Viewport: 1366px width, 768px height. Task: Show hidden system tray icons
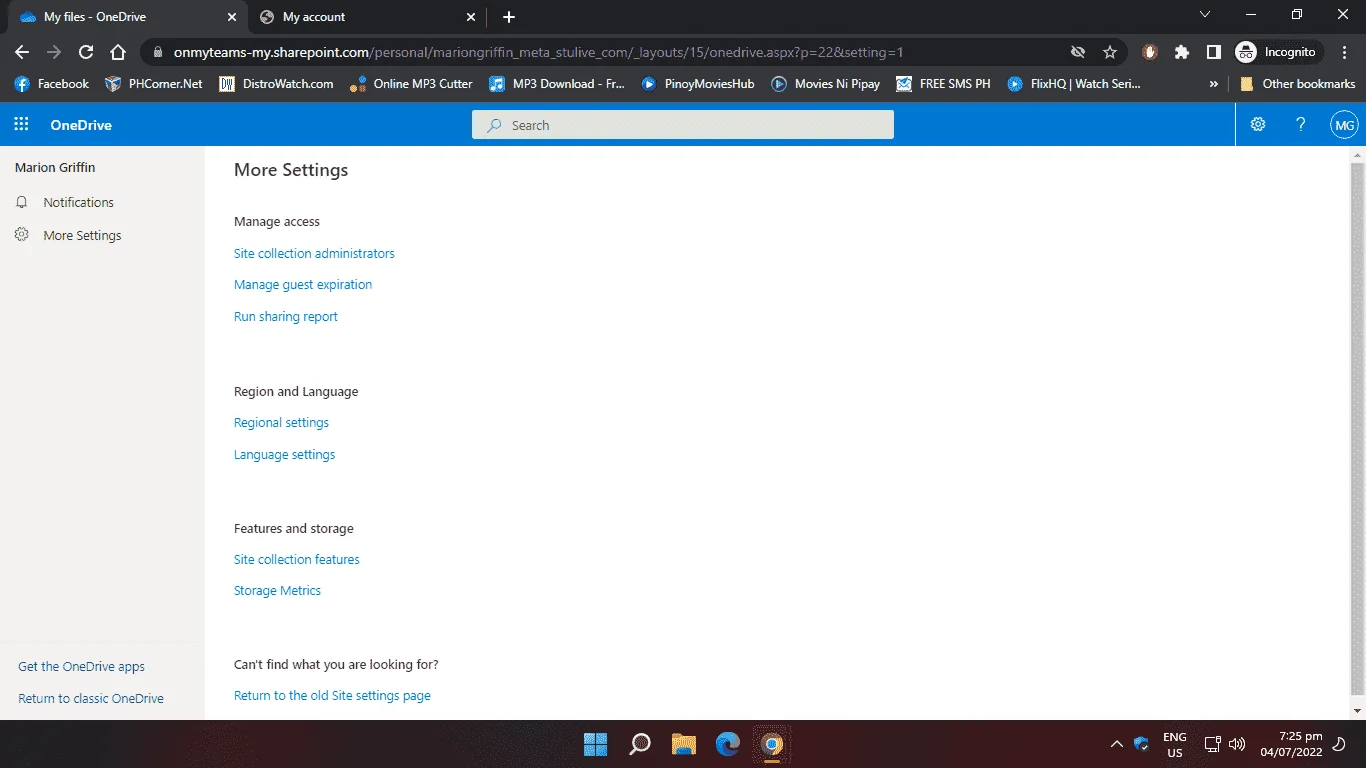pos(1116,744)
